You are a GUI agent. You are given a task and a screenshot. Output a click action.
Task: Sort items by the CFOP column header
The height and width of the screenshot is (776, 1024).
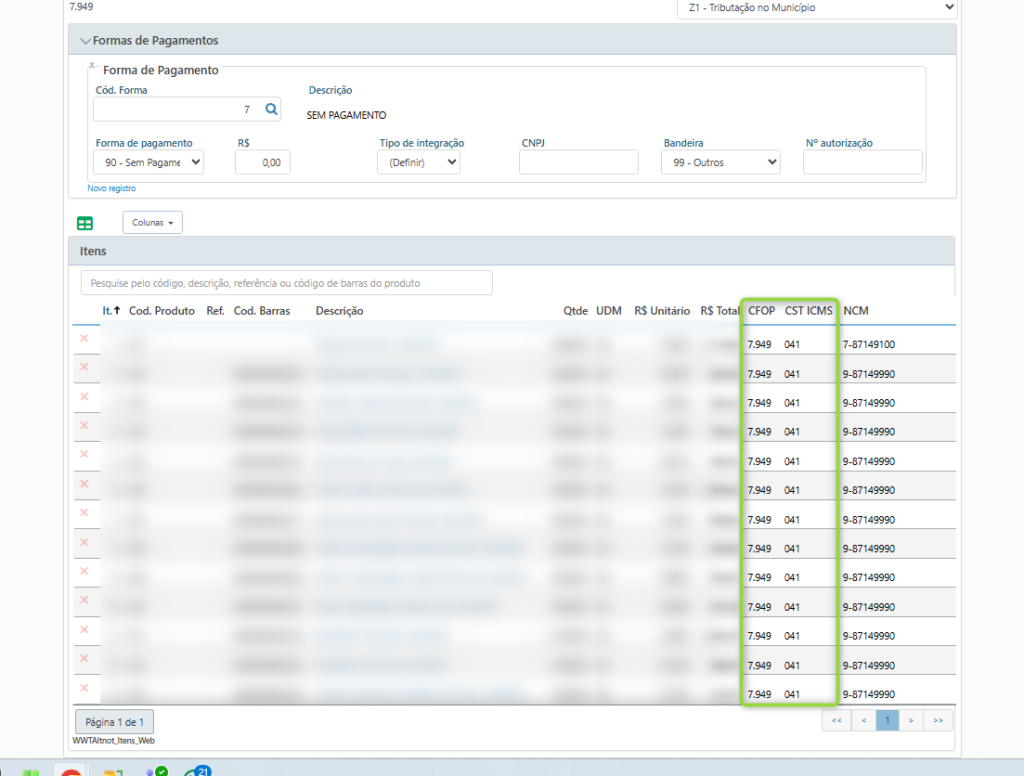coord(761,311)
